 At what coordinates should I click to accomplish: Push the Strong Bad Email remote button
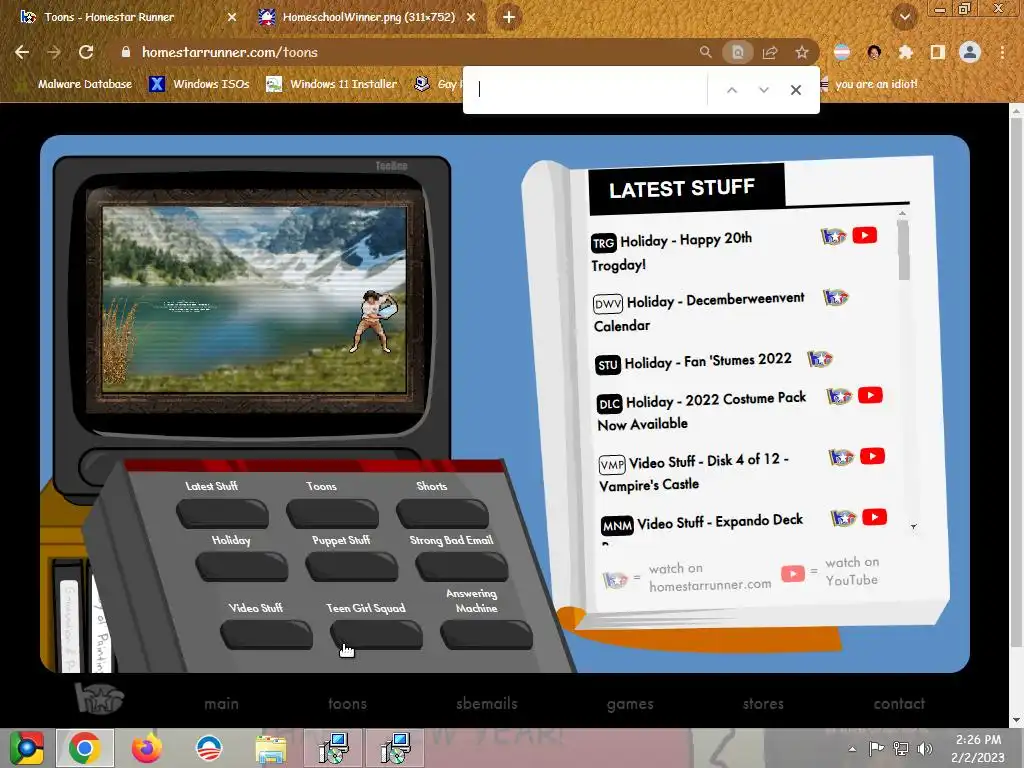(462, 566)
